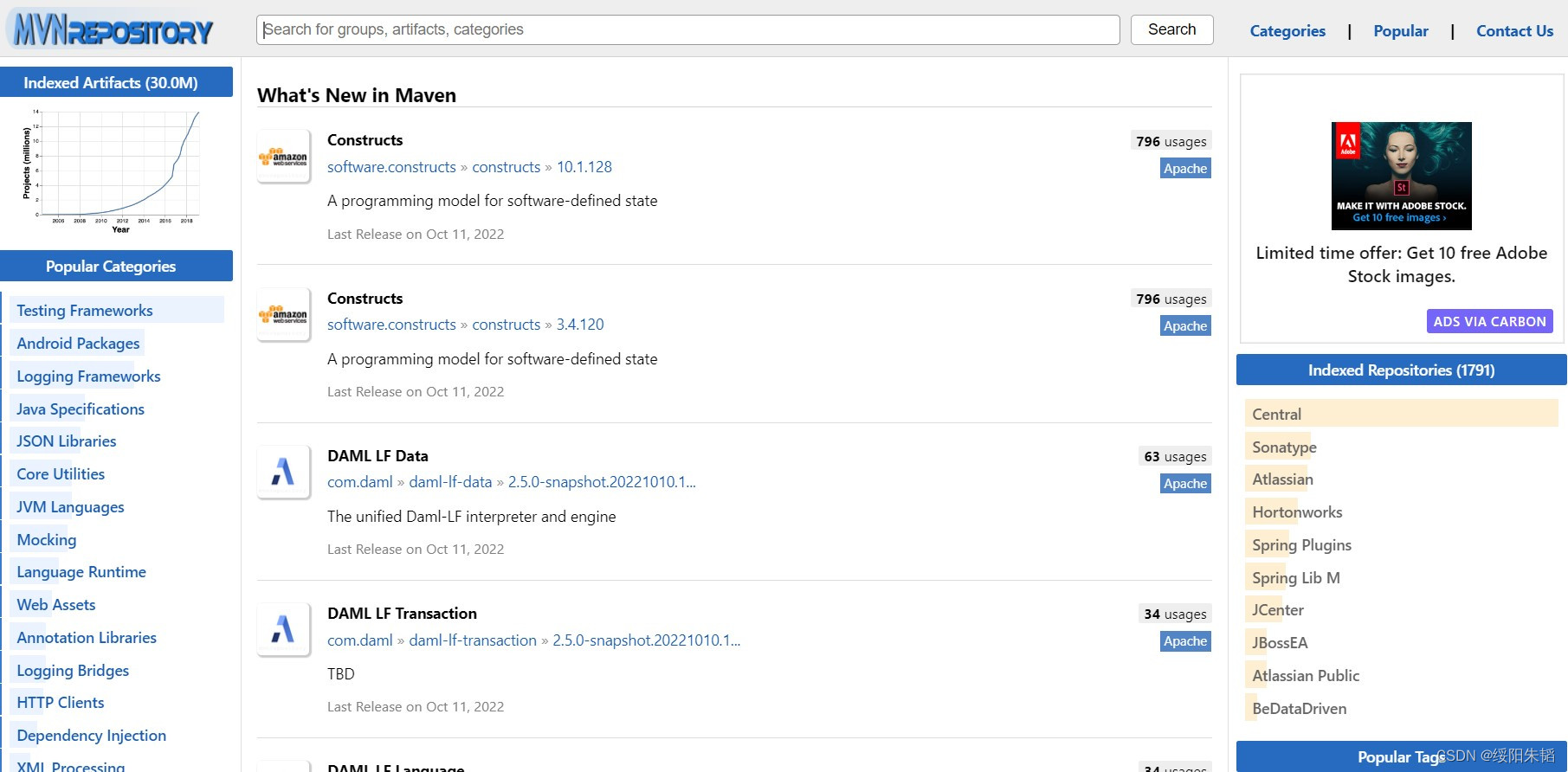Click 34 usages for DAML LF Transaction
1568x772 pixels.
pos(1175,614)
